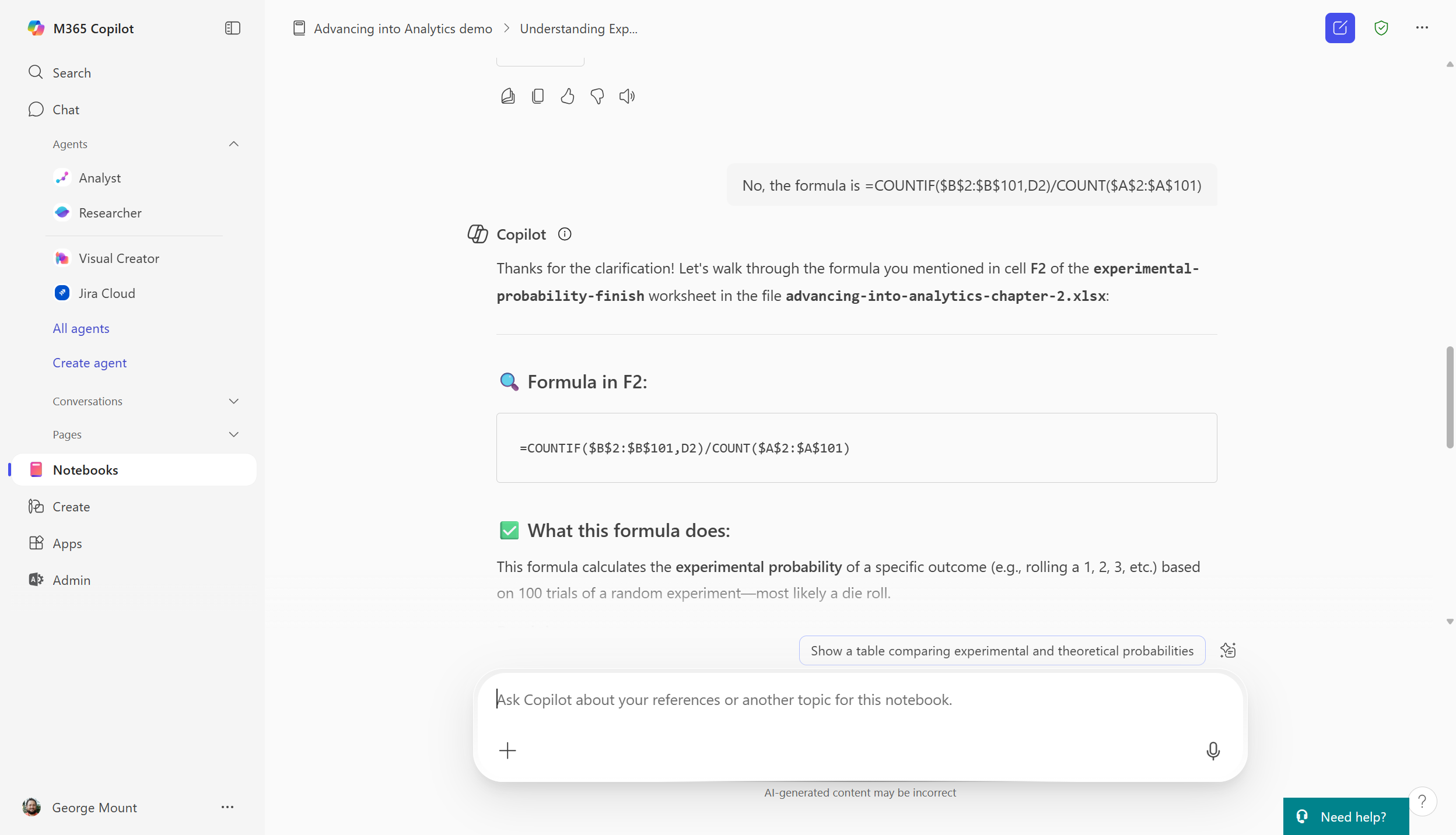Image resolution: width=1456 pixels, height=835 pixels.
Task: Expand the Conversations section
Action: (x=233, y=401)
